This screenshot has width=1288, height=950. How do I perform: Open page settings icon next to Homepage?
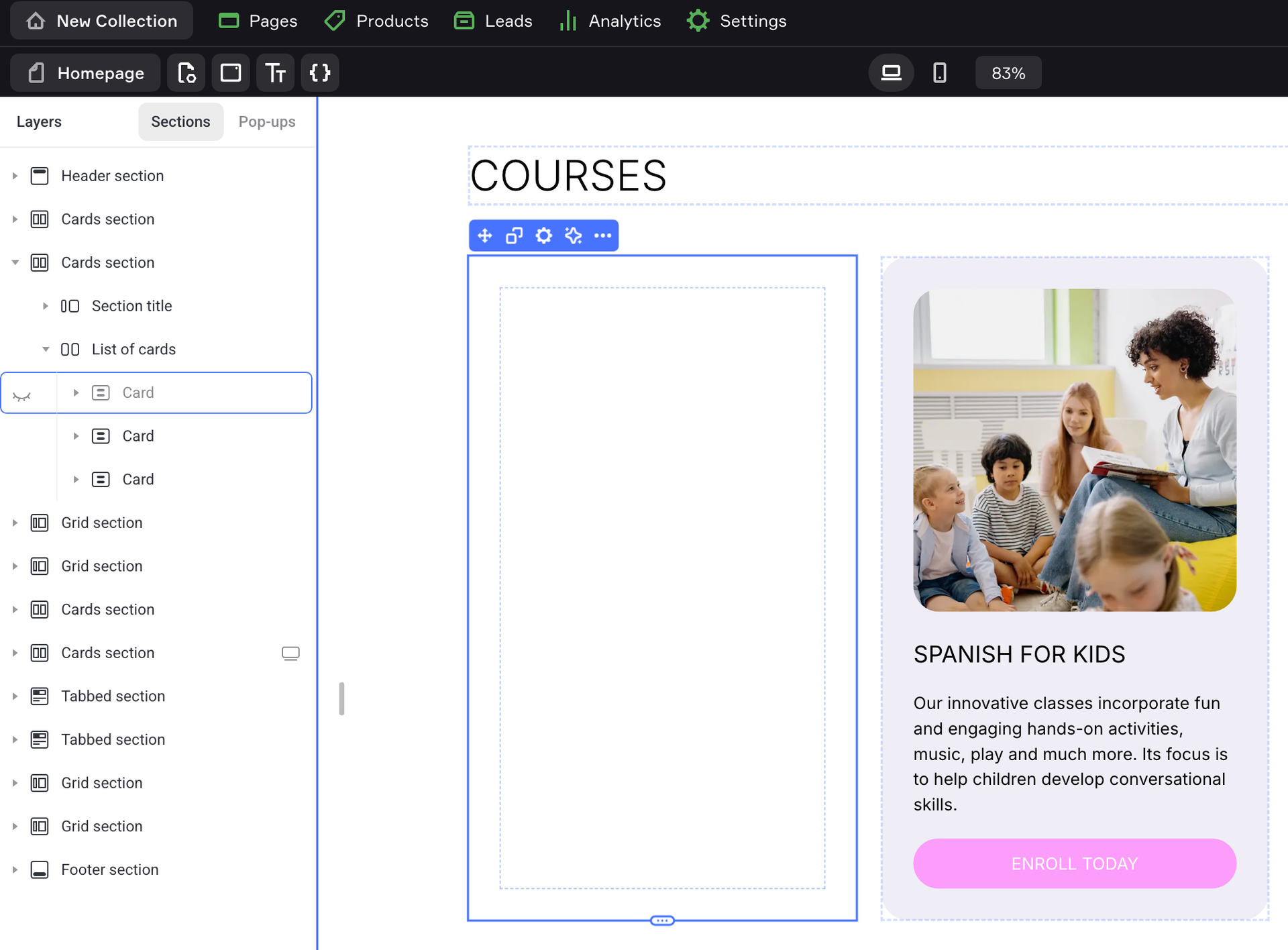186,72
